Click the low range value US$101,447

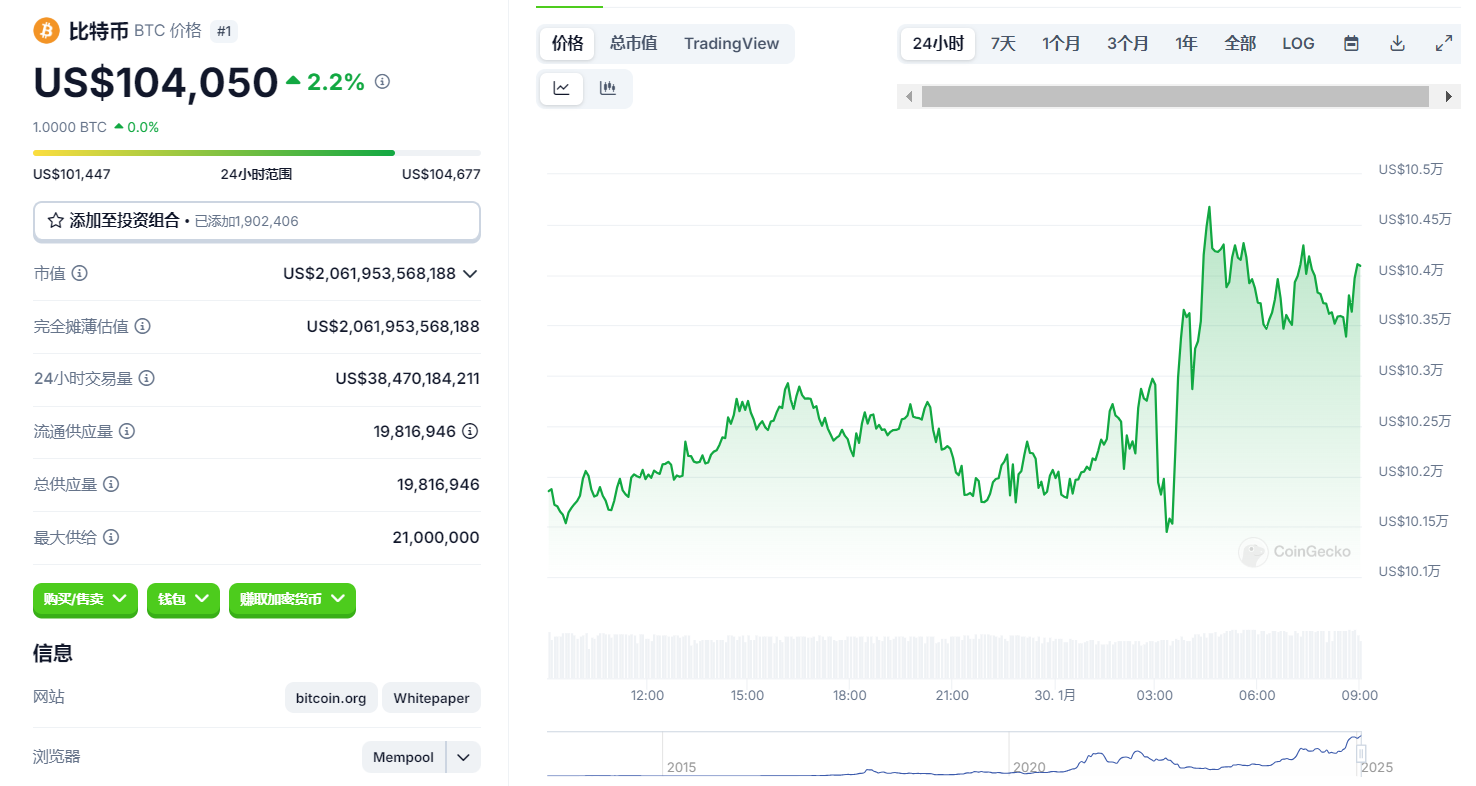click(72, 174)
